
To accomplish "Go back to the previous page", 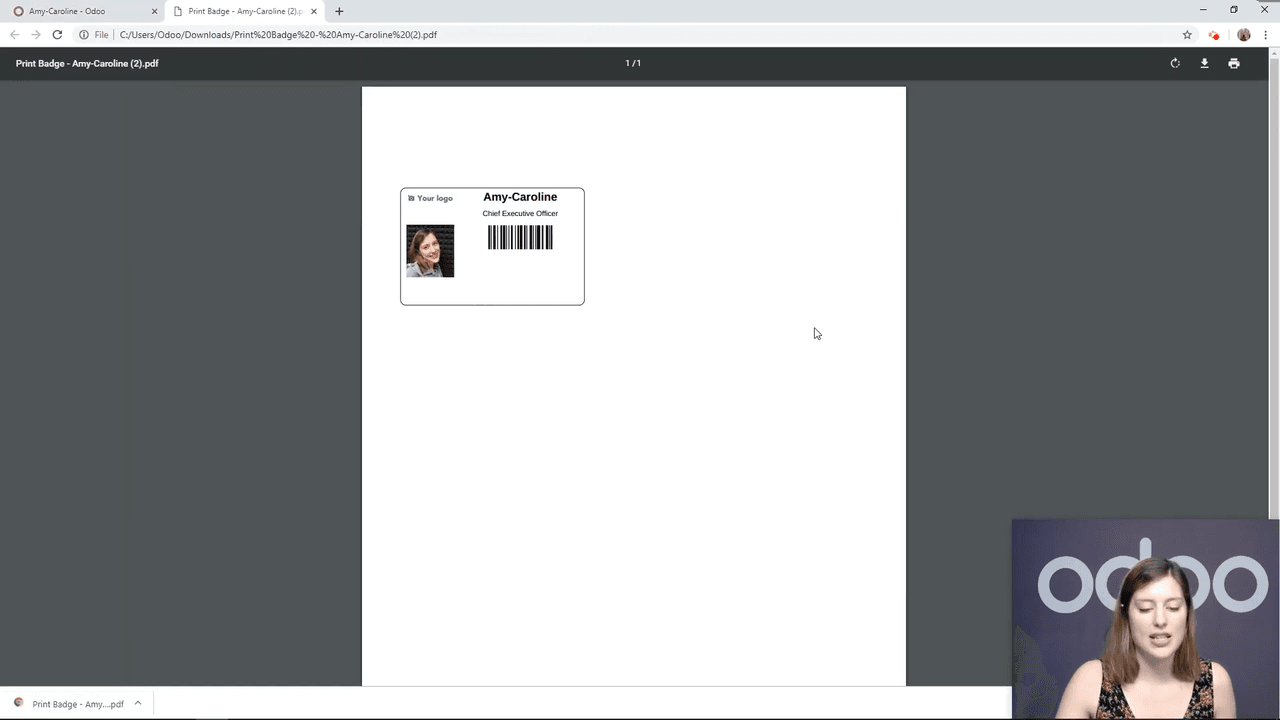I will 14,35.
